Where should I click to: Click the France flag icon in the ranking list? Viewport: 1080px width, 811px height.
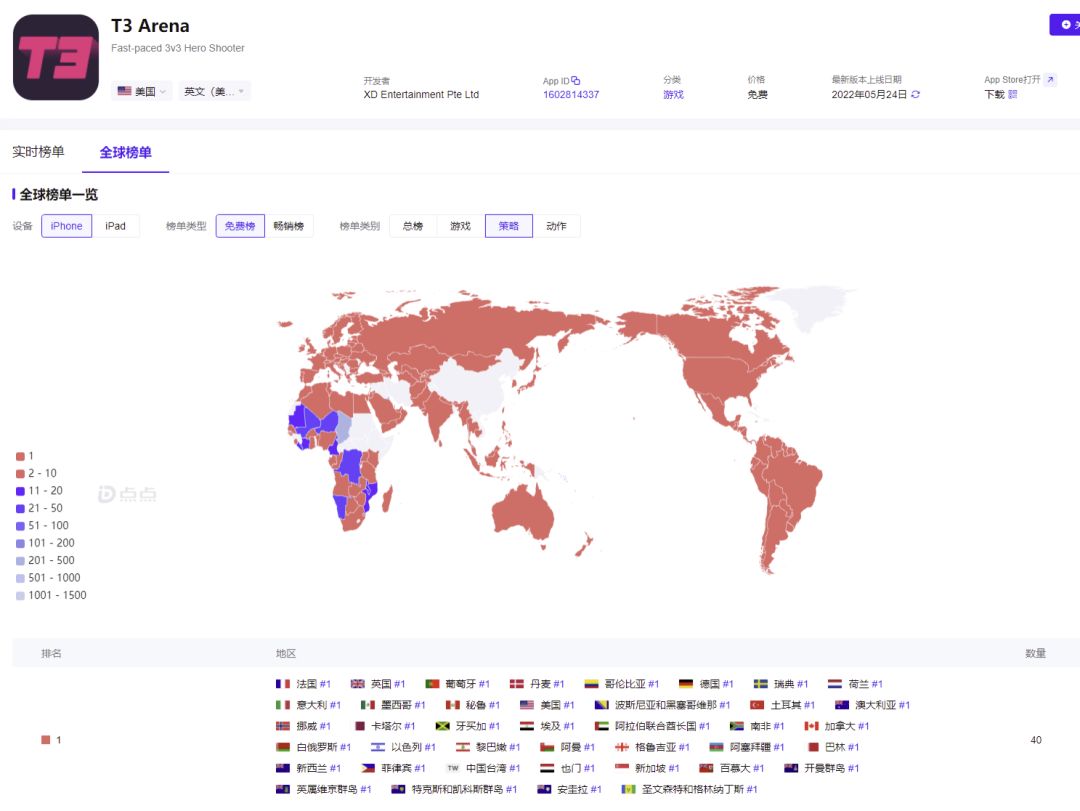coord(283,684)
